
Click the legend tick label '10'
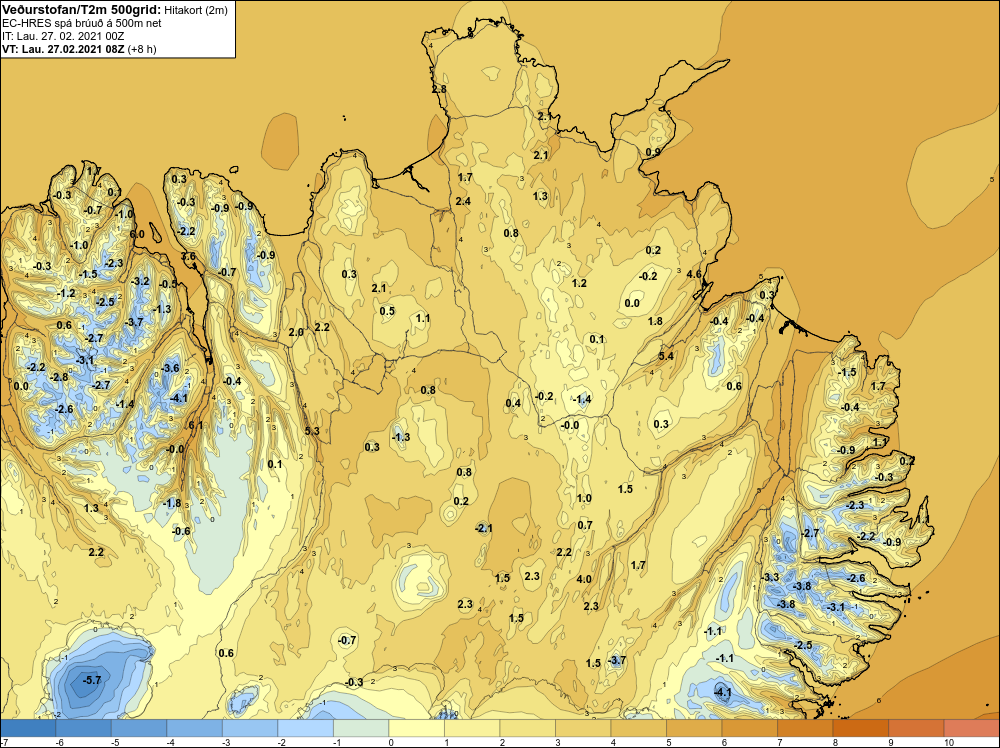coord(948,742)
